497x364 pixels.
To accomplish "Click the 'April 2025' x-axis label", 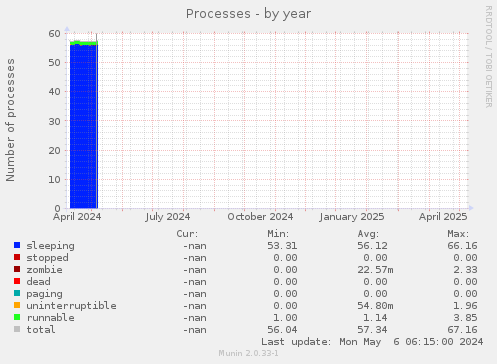I will pyautogui.click(x=443, y=217).
